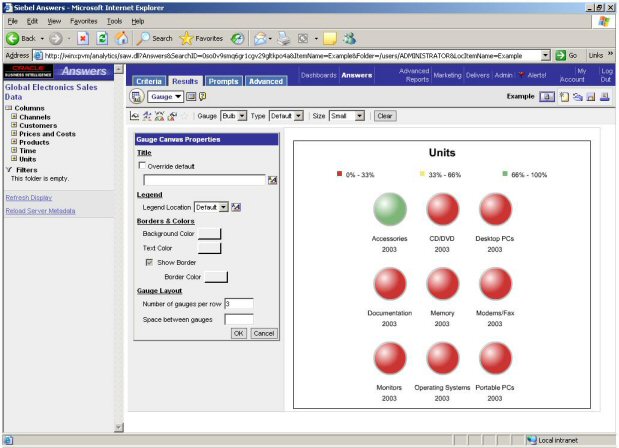Click the Title format icon next to the text field
The image size is (619, 448).
point(272,180)
